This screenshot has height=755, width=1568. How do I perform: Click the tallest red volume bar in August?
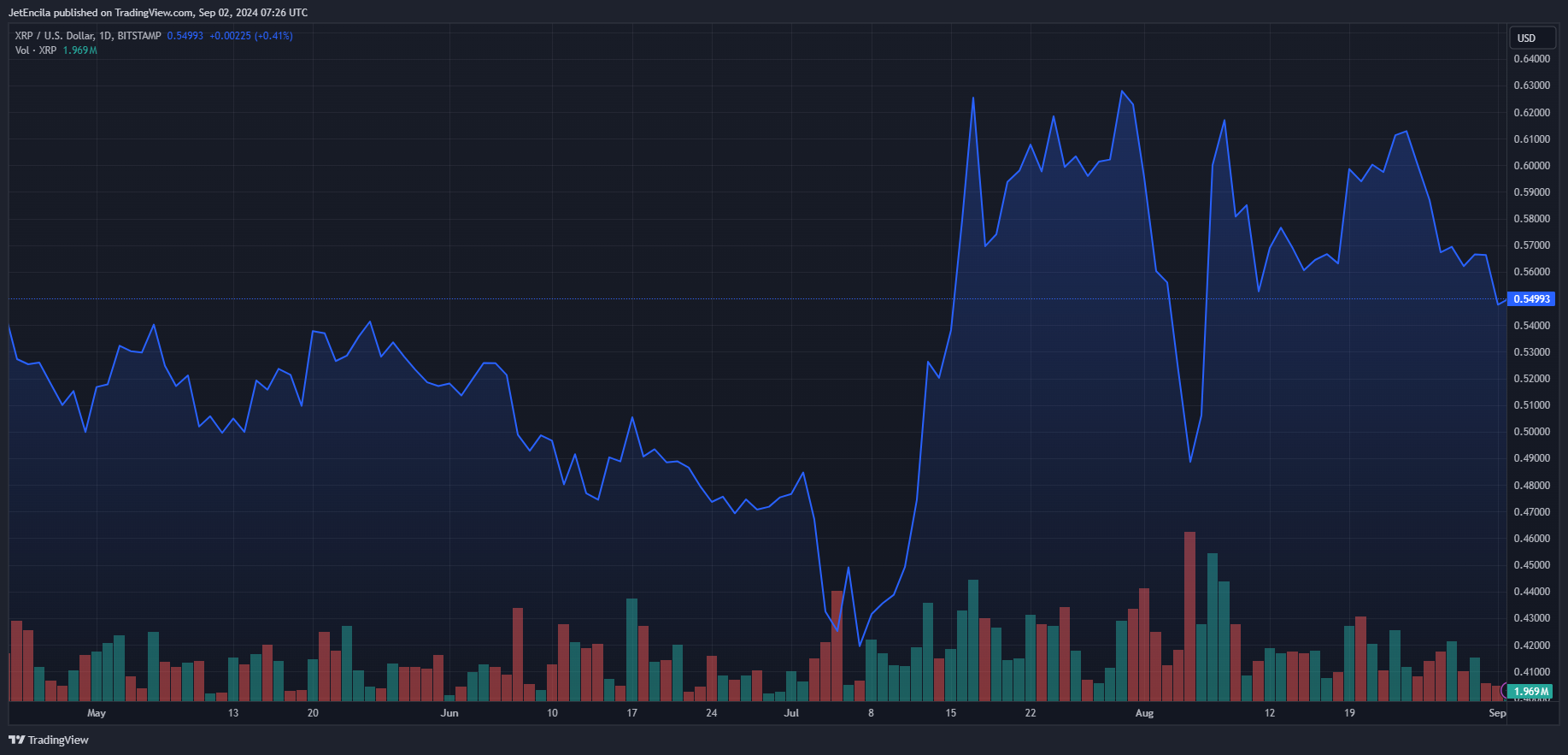[1189, 616]
